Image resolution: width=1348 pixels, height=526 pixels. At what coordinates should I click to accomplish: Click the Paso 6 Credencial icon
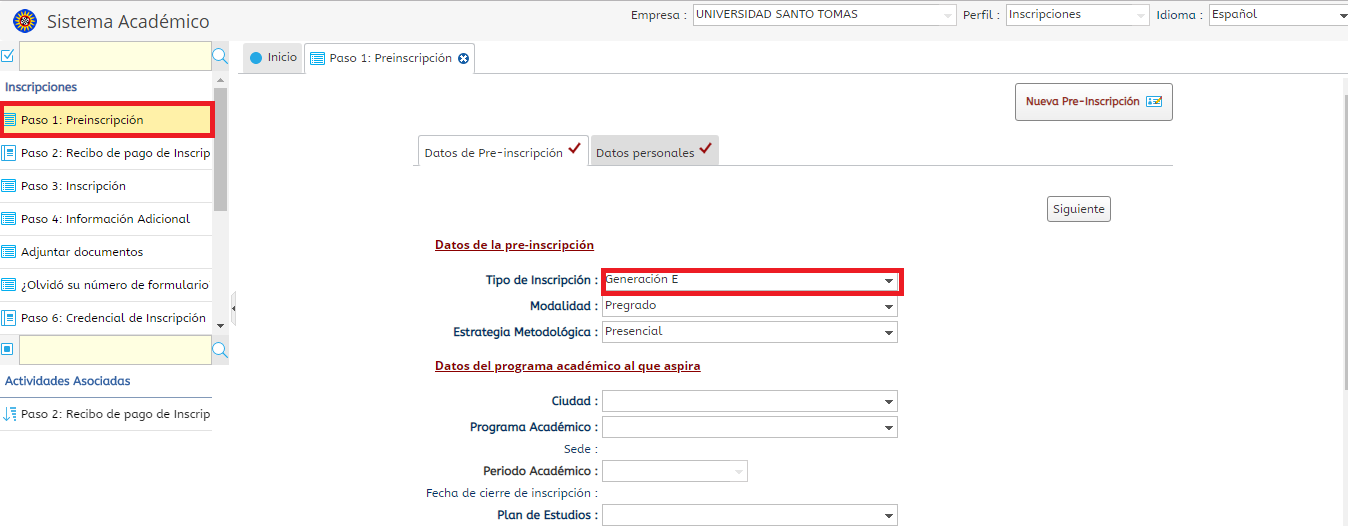pyautogui.click(x=9, y=318)
